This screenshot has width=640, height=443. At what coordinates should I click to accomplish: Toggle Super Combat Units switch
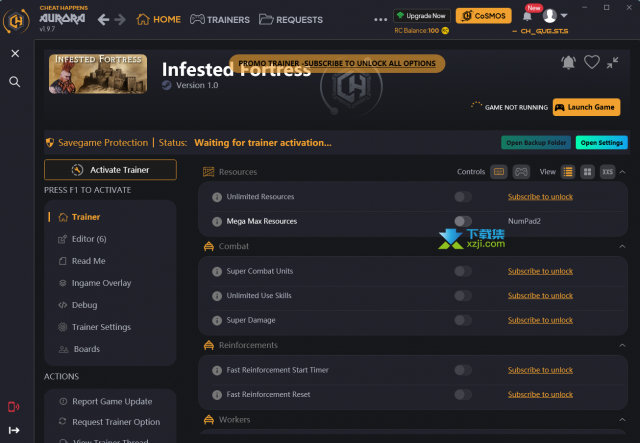(463, 271)
